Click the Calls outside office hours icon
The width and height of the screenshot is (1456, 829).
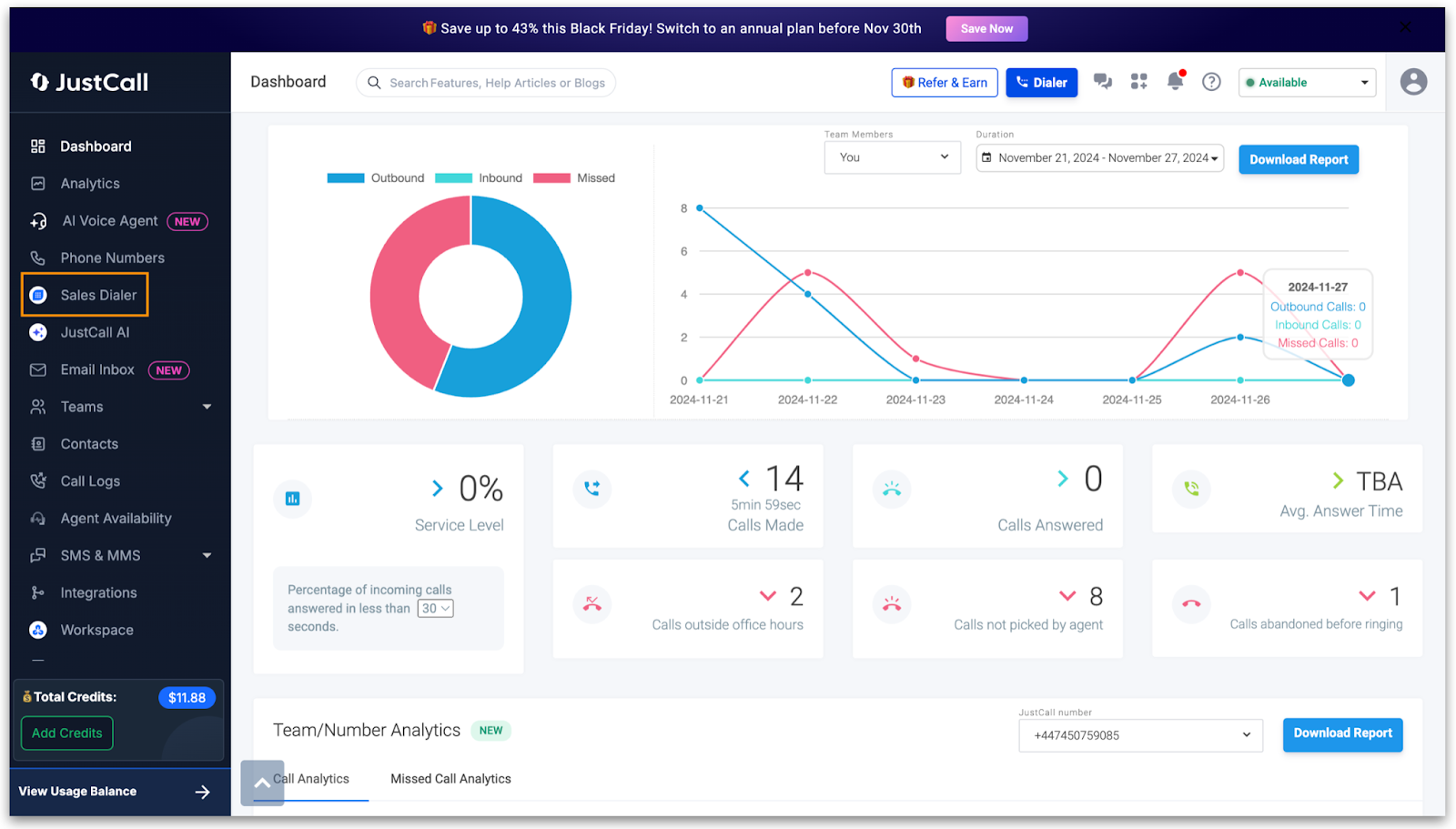pos(592,603)
